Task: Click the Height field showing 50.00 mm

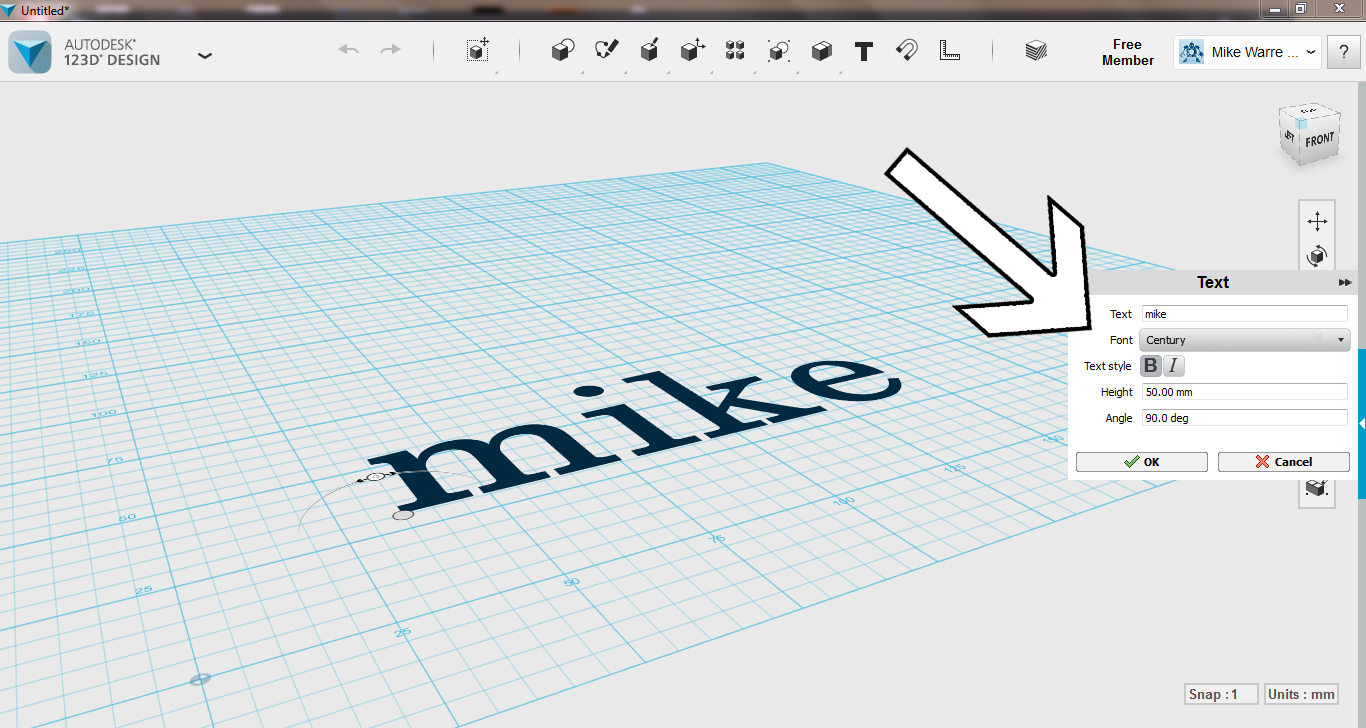Action: coord(1244,392)
